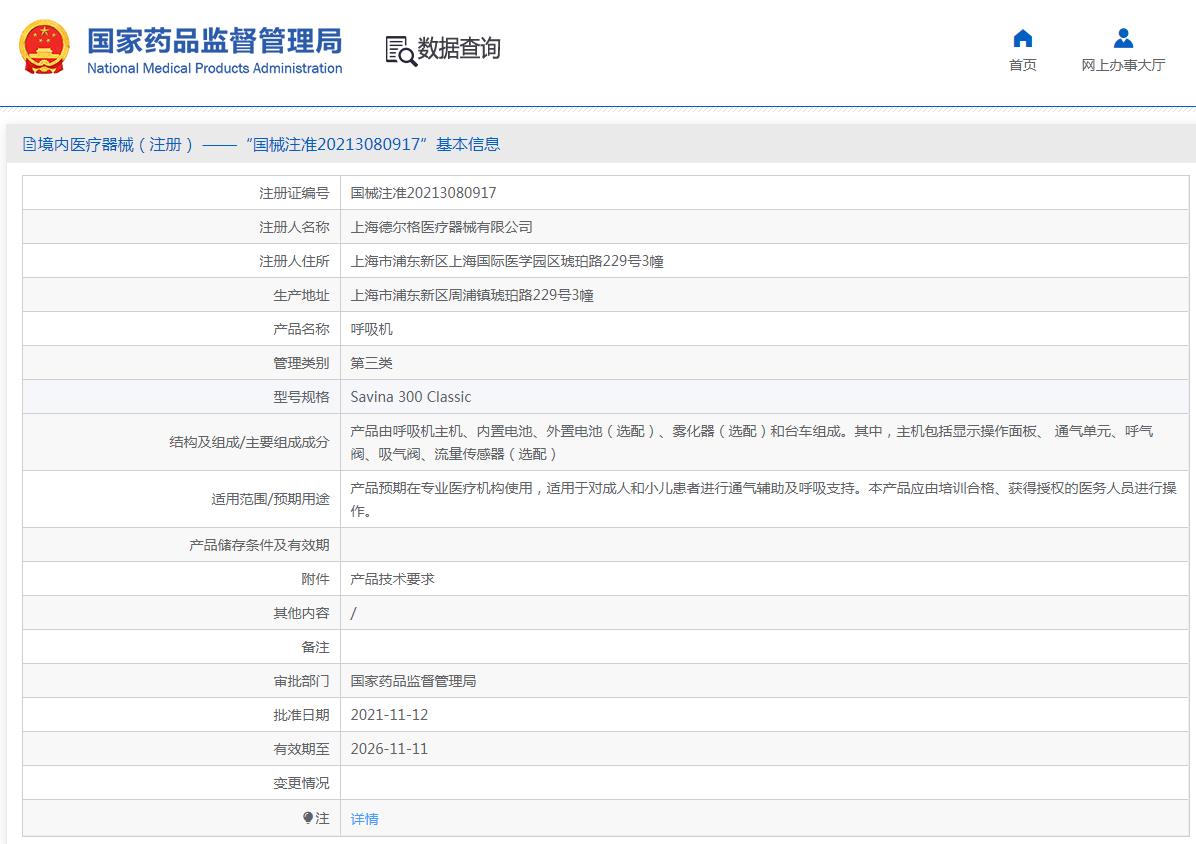Click the 审批部门 value 国家药品监督管理局
Image resolution: width=1196 pixels, height=844 pixels.
[x=412, y=680]
